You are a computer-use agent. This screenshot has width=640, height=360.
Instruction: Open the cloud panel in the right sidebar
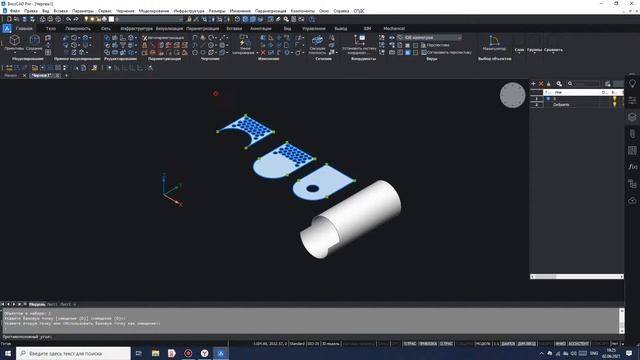pyautogui.click(x=632, y=200)
